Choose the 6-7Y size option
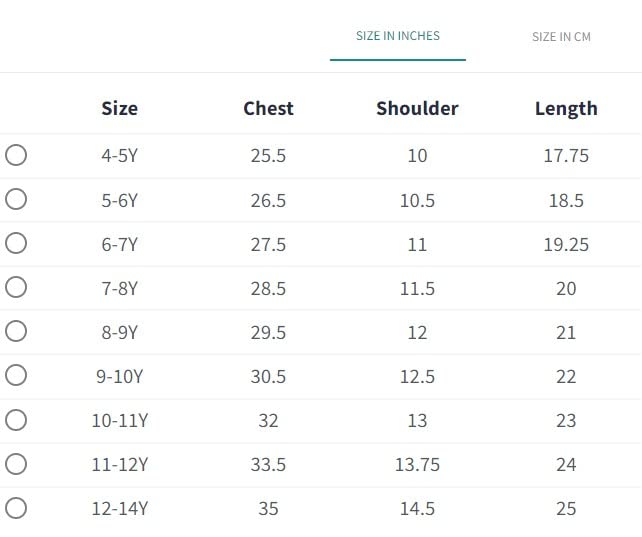The image size is (642, 537). click(x=16, y=243)
